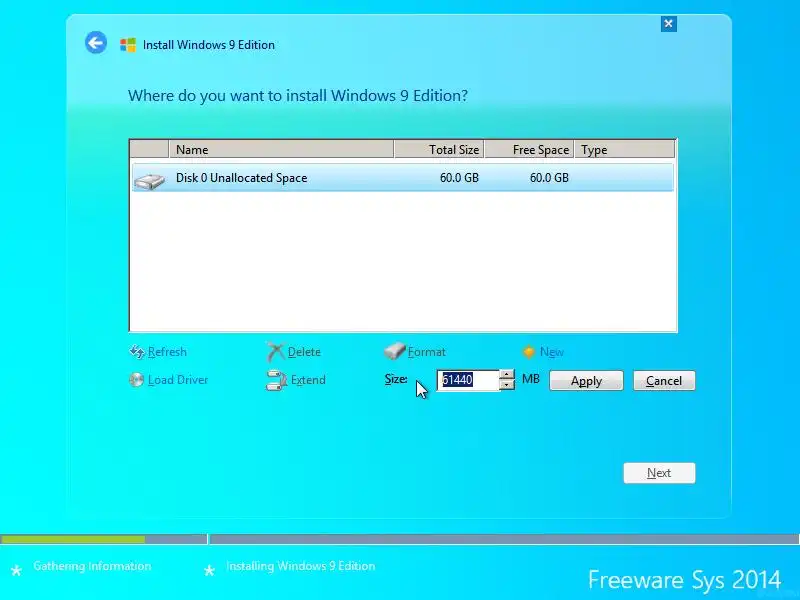Click the Format drive icon
Image resolution: width=800 pixels, height=600 pixels.
tap(394, 351)
